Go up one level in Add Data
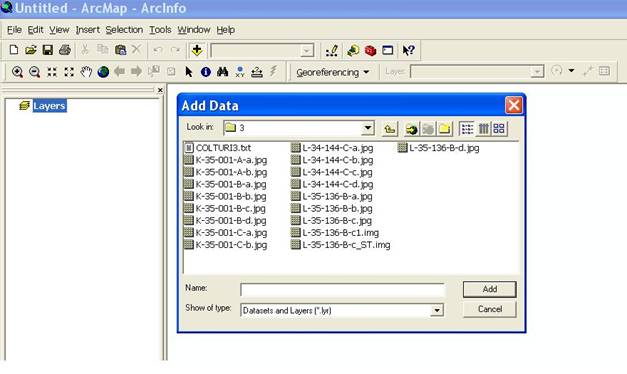The width and height of the screenshot is (627, 374). [389, 129]
